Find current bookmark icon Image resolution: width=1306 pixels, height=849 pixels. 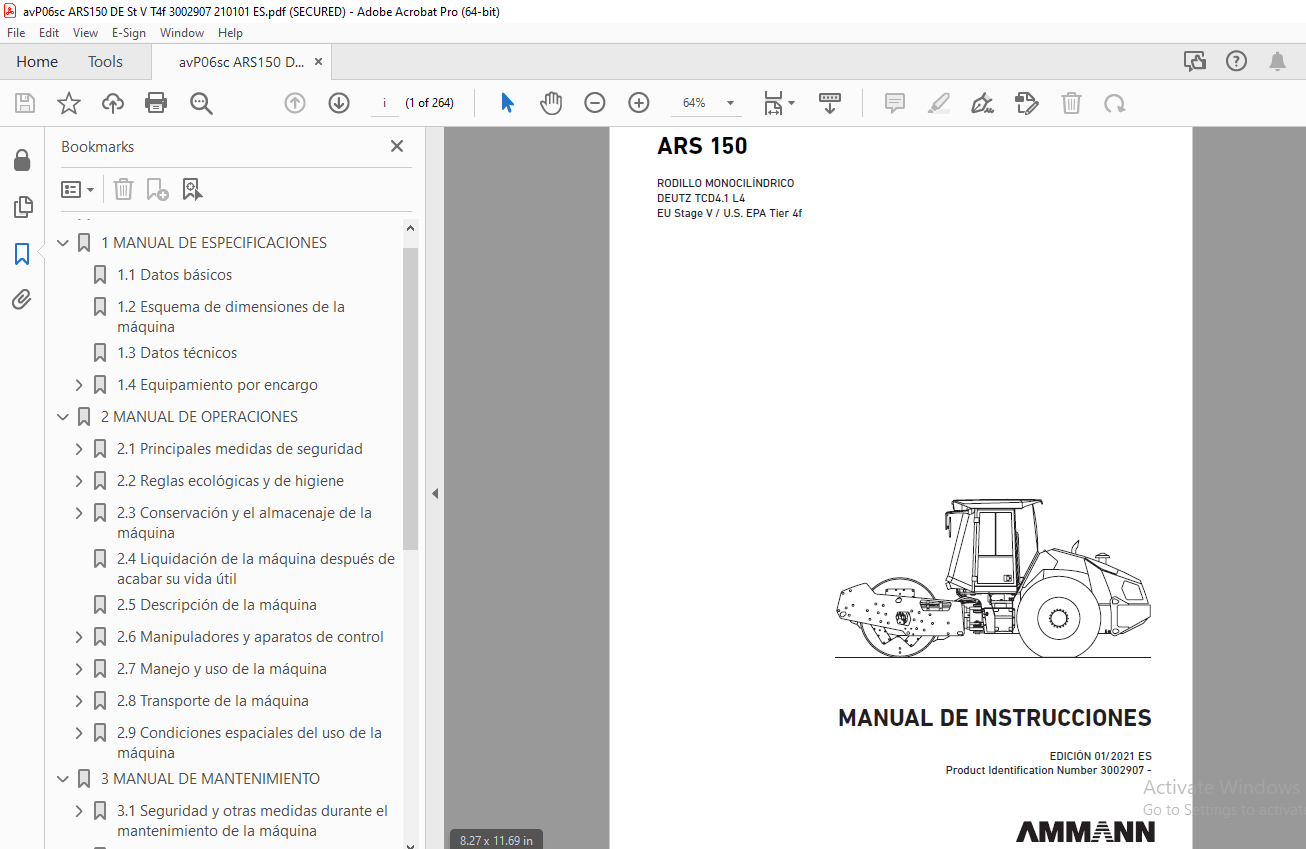coord(192,189)
